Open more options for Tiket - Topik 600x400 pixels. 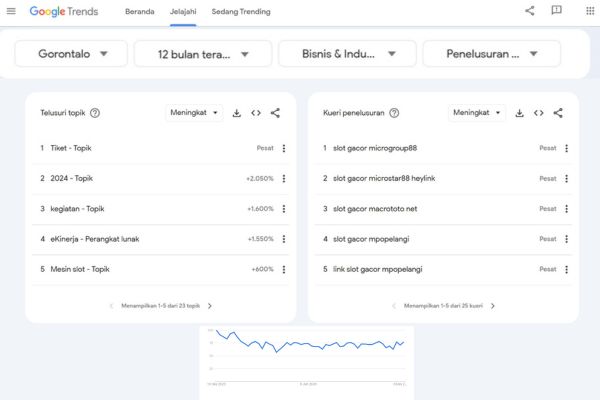pos(284,149)
